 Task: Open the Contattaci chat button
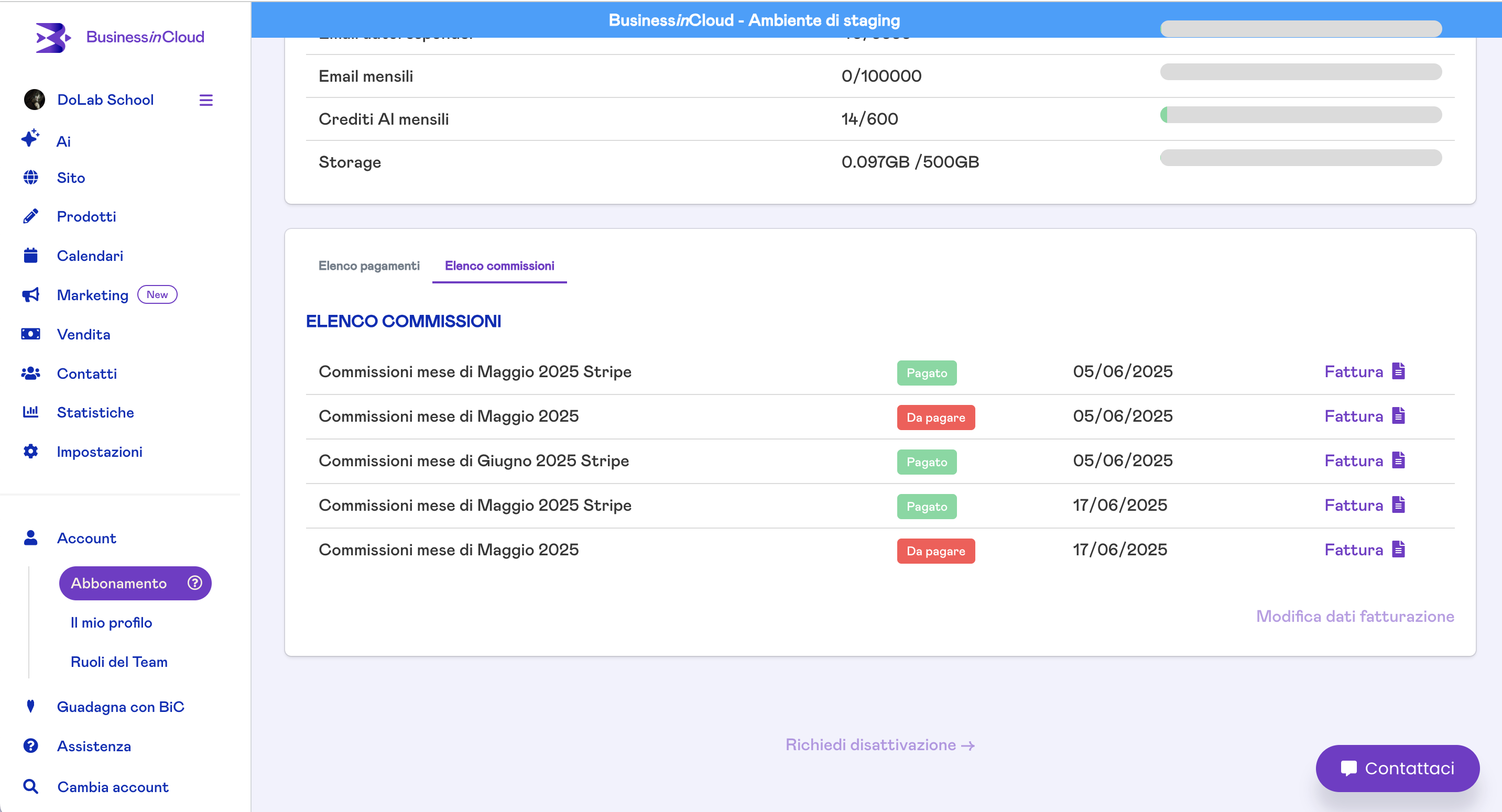click(1397, 767)
